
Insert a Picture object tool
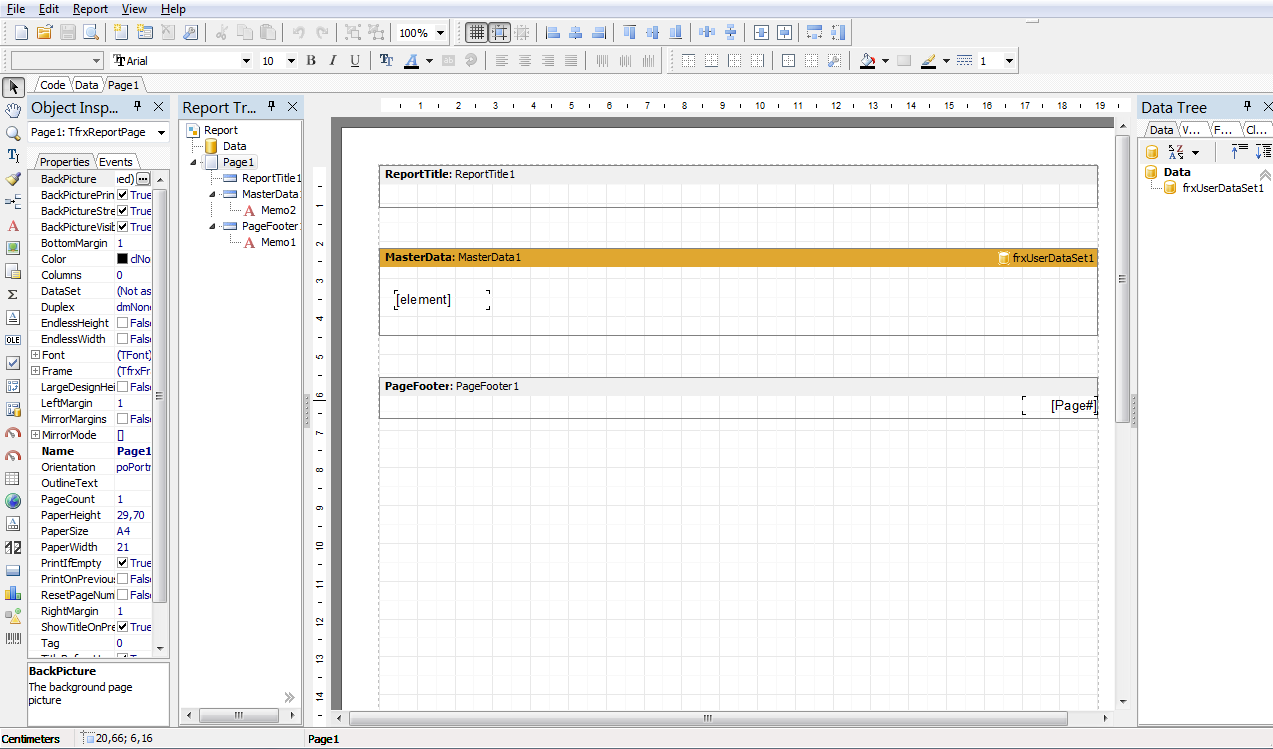click(x=13, y=248)
